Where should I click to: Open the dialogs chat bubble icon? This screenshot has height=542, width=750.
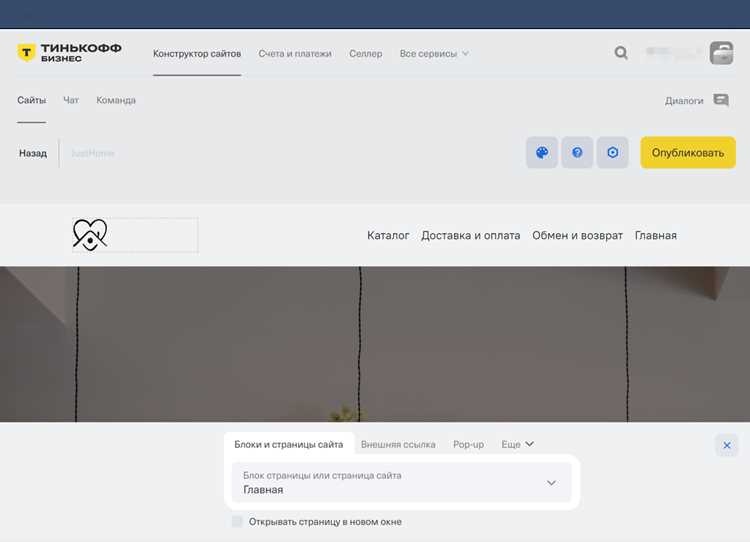tap(721, 100)
